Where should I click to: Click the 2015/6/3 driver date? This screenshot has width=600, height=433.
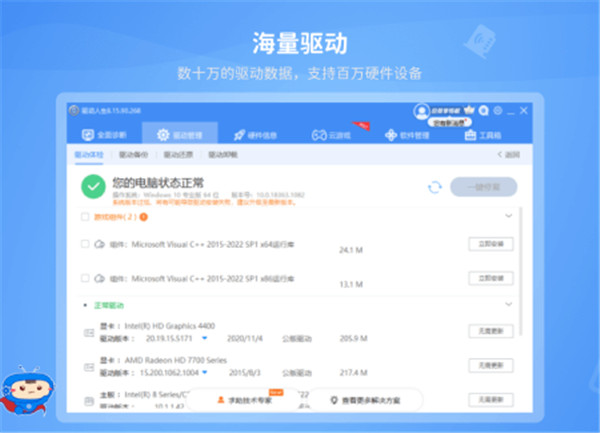[x=245, y=373]
